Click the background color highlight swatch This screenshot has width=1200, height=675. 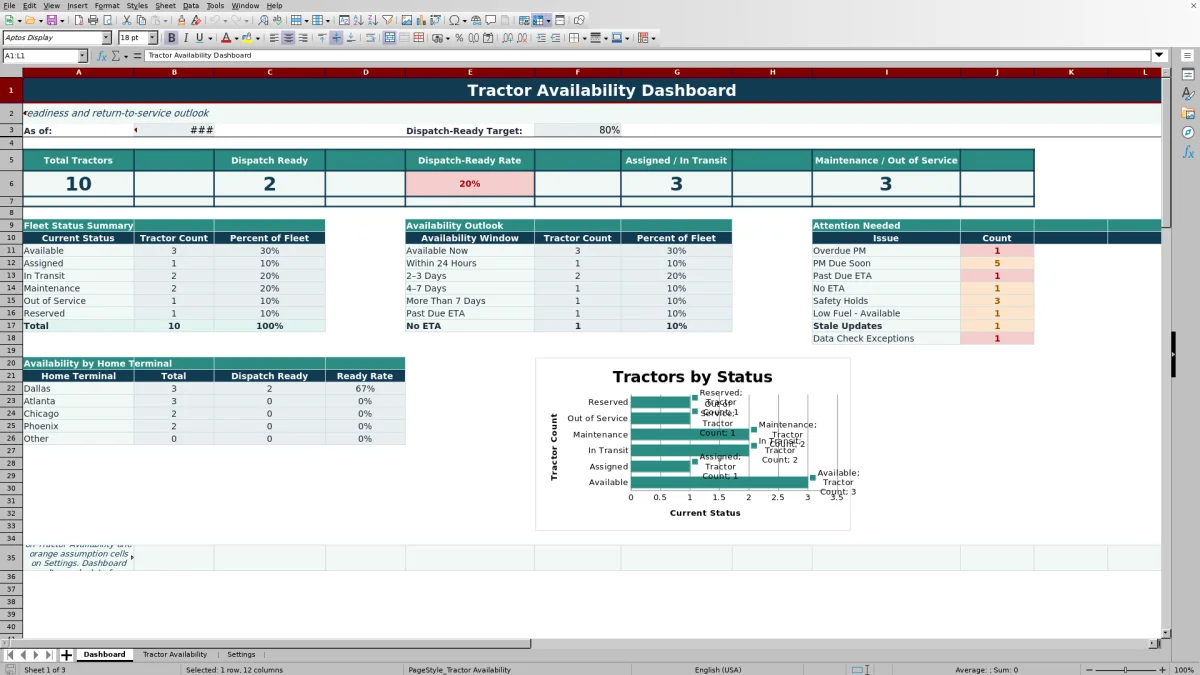(246, 38)
